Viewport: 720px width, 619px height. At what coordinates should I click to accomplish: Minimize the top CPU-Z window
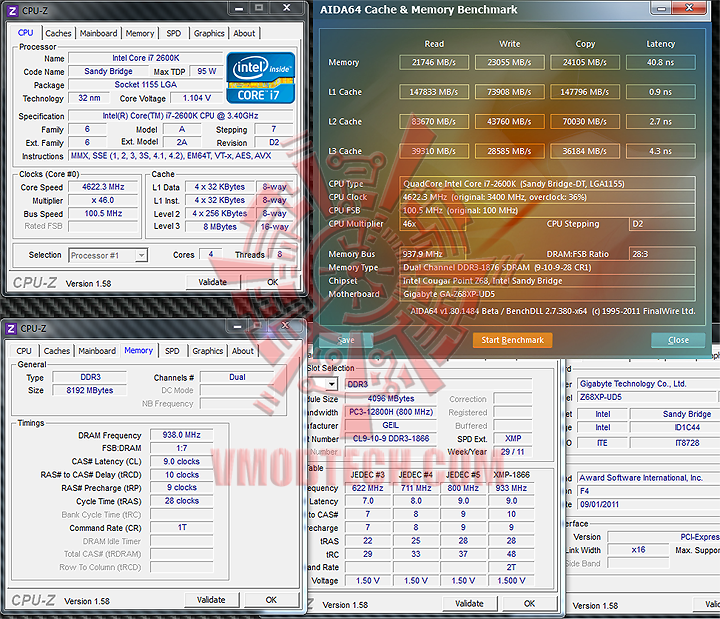coord(239,8)
